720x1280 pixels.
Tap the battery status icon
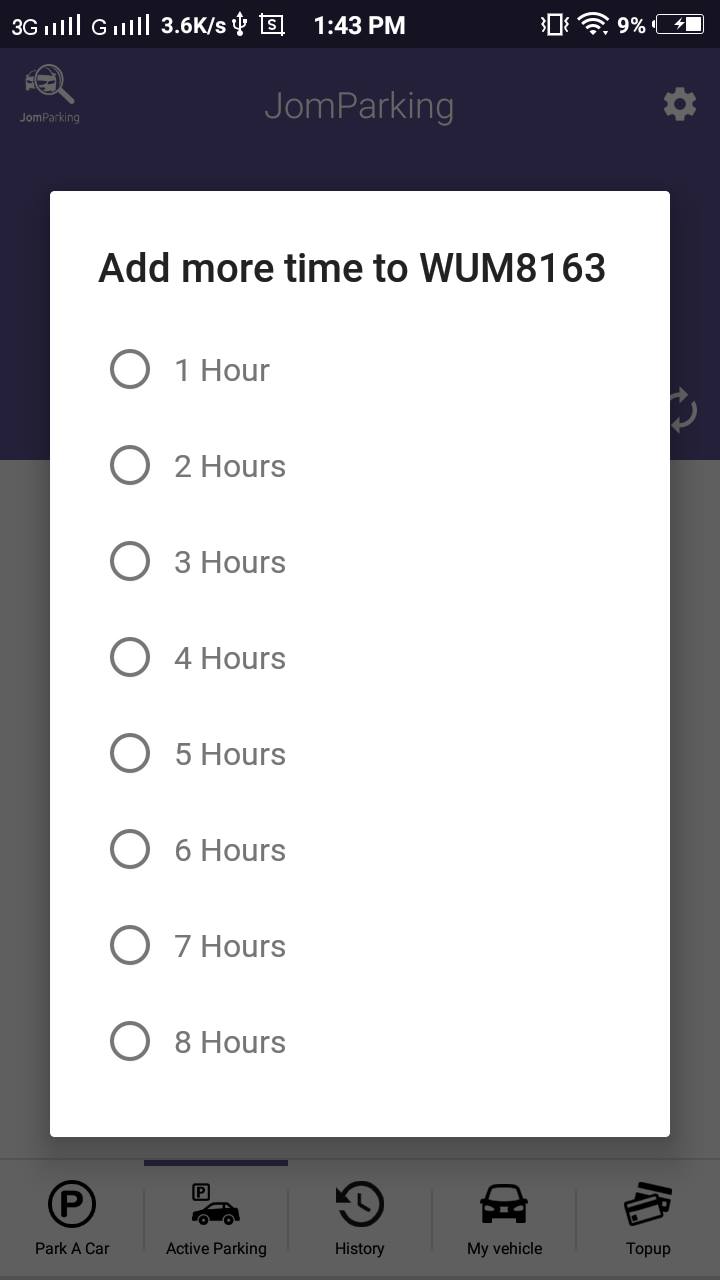[x=680, y=24]
